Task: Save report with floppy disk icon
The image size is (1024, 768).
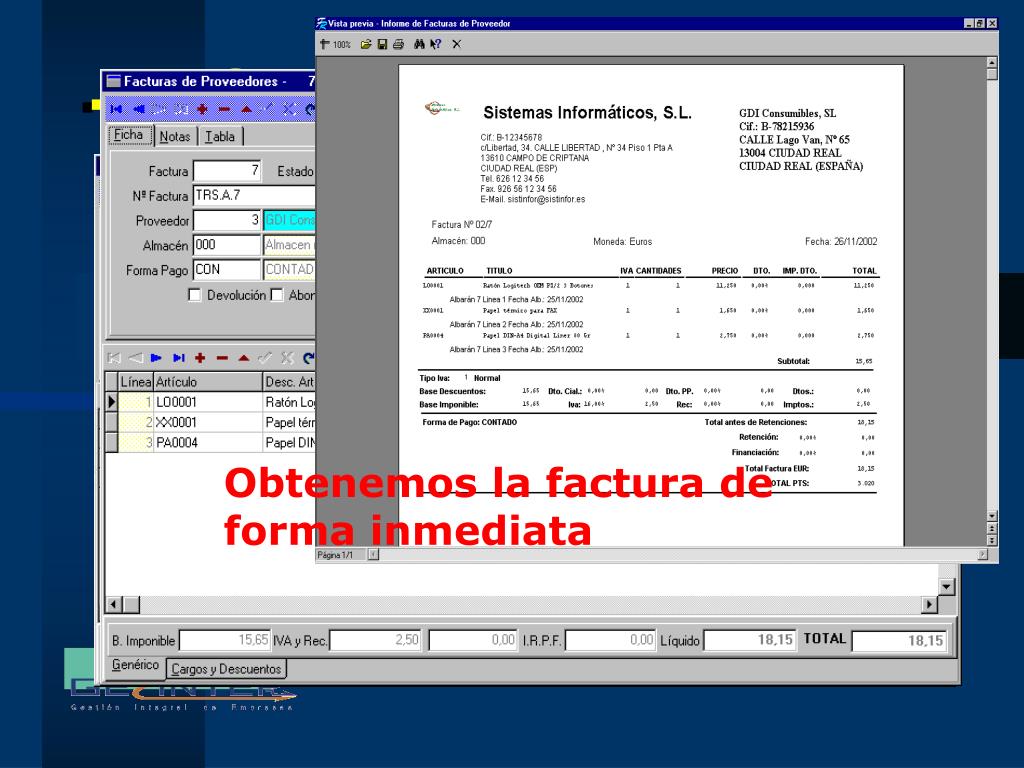Action: coord(382,44)
